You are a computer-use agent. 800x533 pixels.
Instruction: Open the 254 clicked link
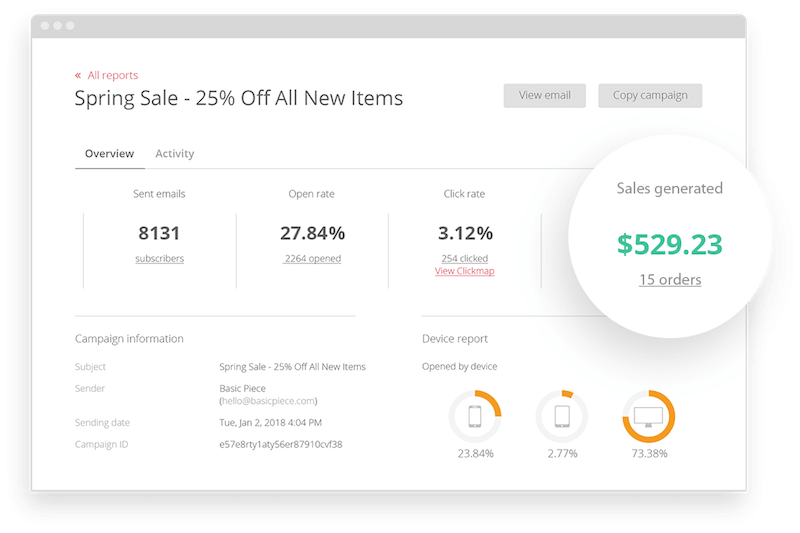coord(464,259)
